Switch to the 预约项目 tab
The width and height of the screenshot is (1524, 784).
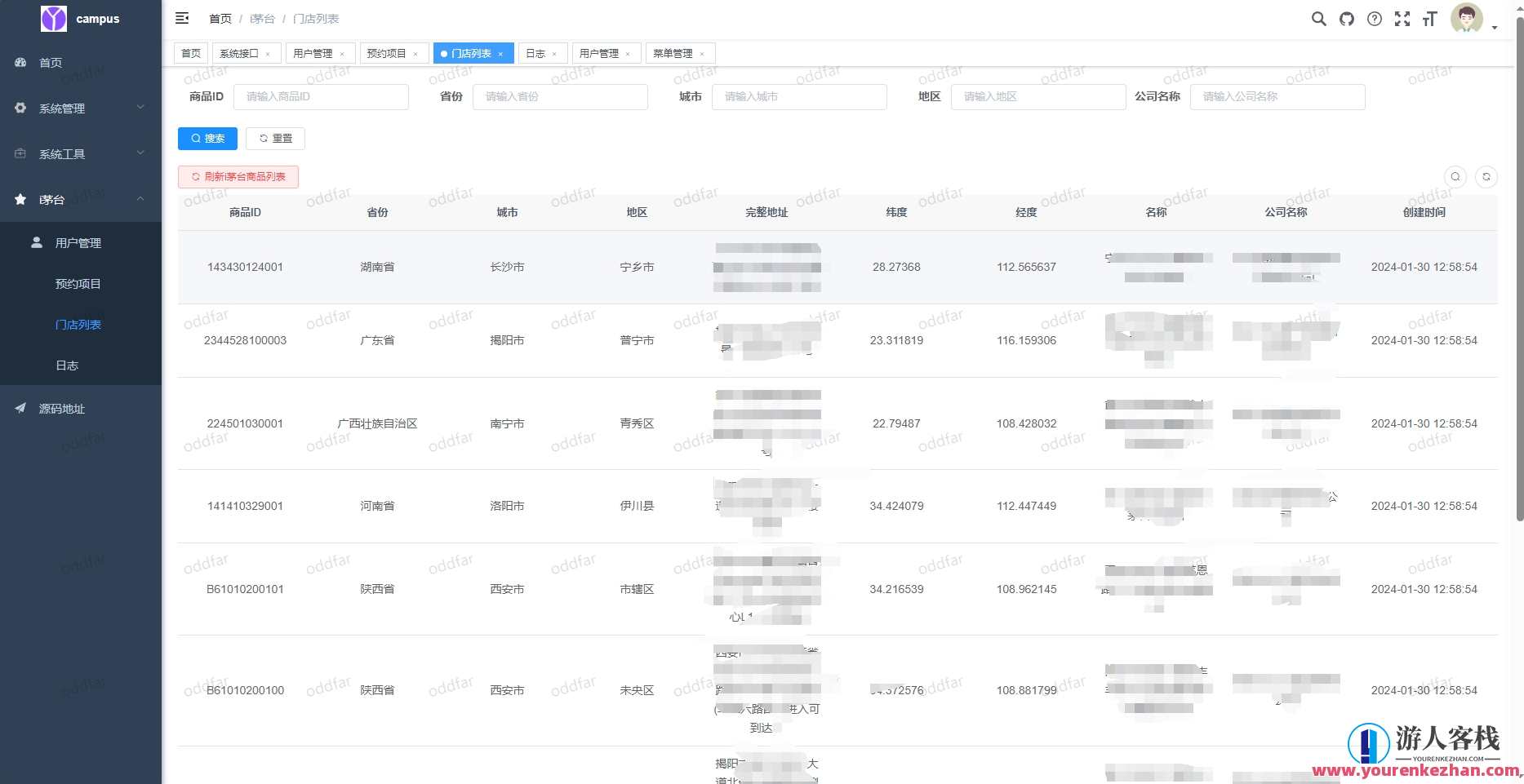tap(386, 54)
